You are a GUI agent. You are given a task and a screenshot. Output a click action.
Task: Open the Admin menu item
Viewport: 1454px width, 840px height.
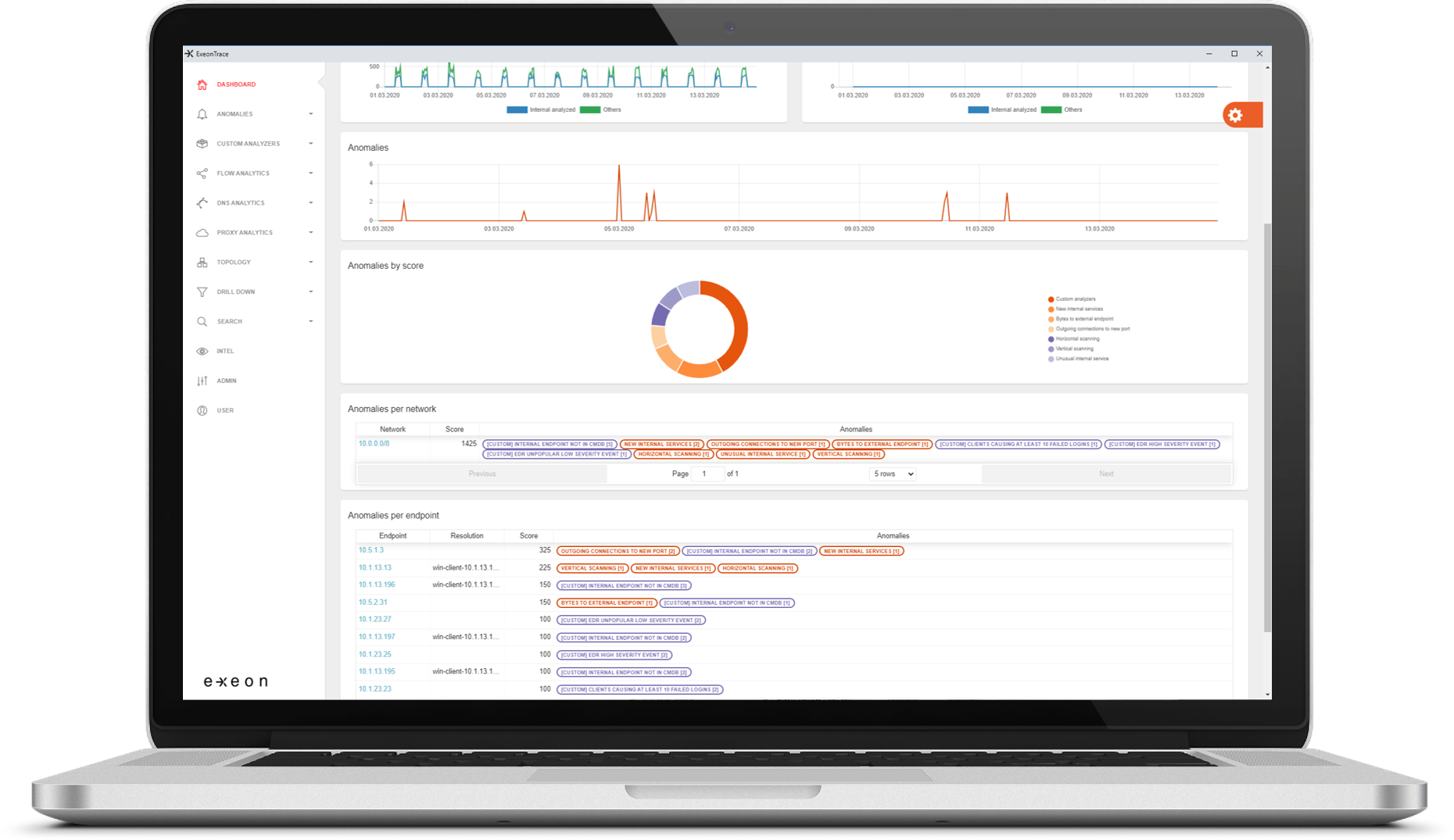click(x=227, y=381)
